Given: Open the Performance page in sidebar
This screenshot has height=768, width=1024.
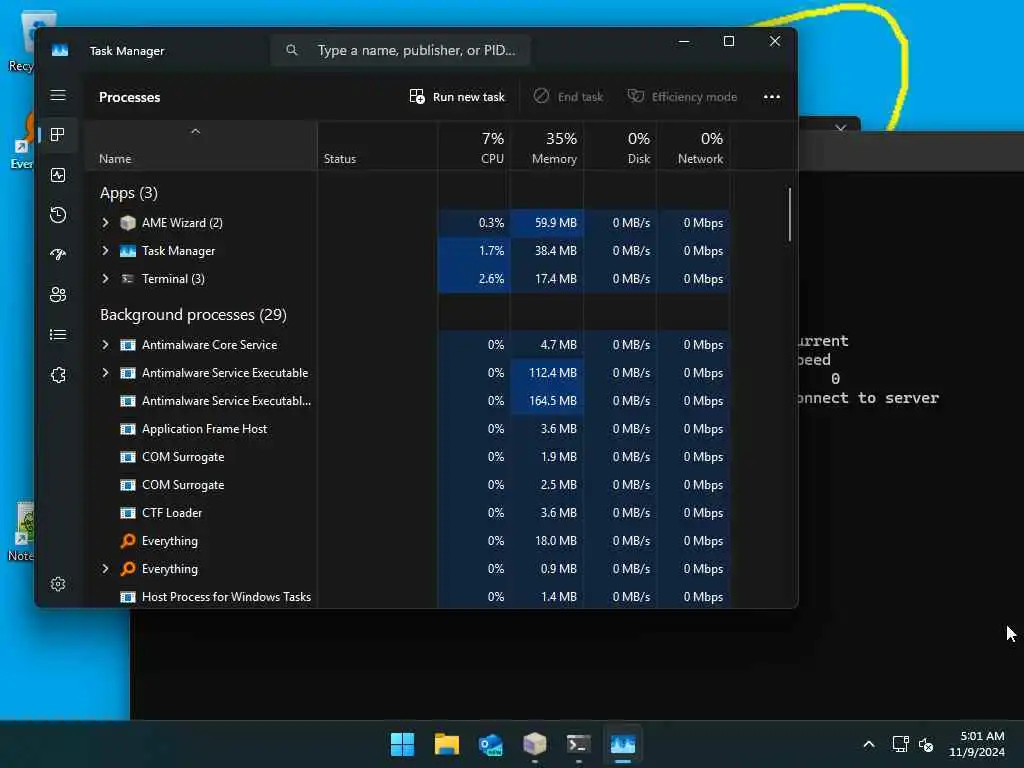Looking at the screenshot, I should coord(58,175).
